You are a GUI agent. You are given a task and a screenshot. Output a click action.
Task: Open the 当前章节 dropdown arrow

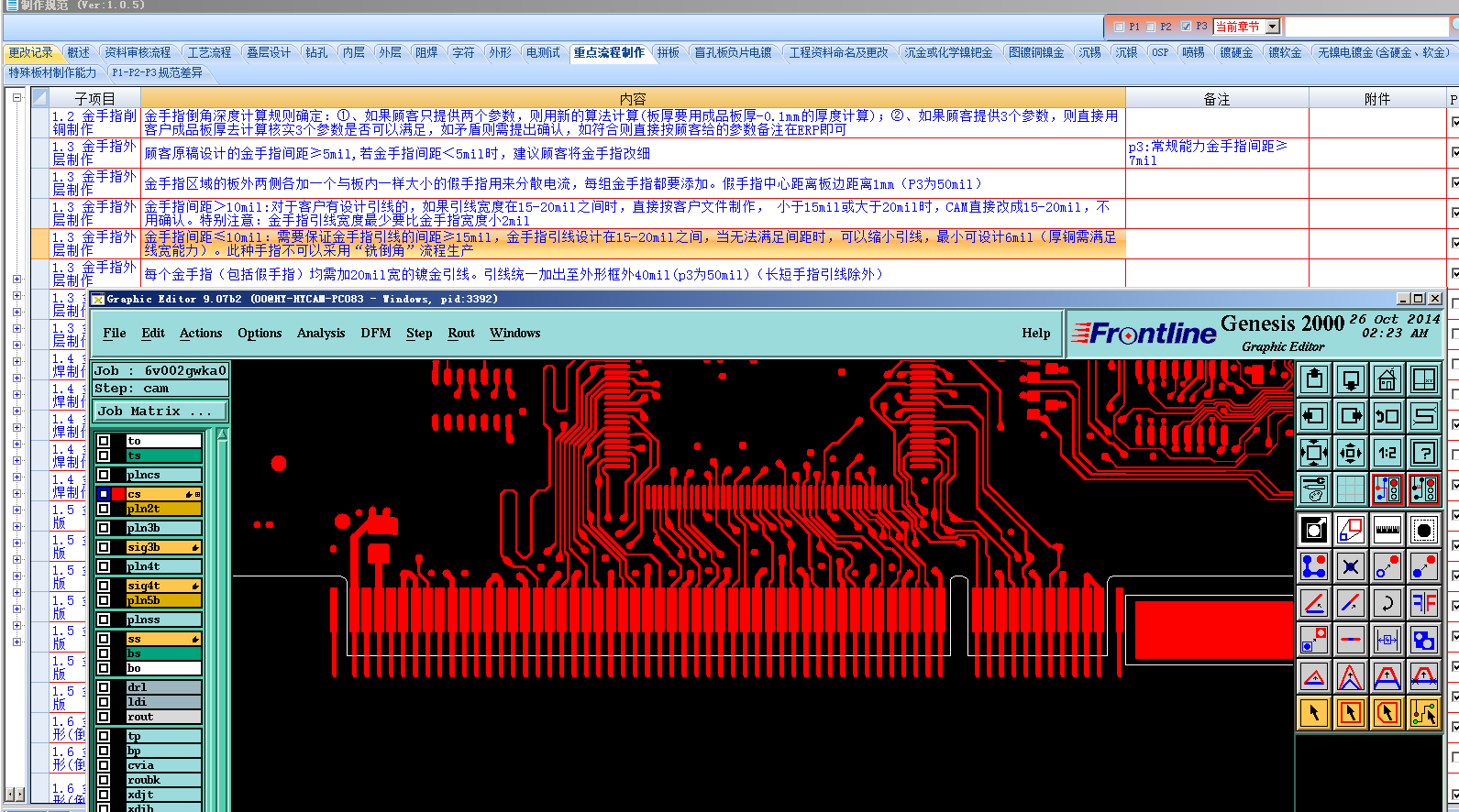pos(1273,27)
